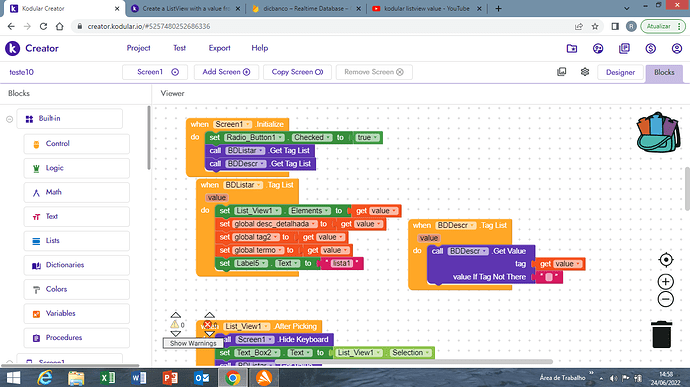This screenshot has height=387, width=690.
Task: Switch to the Designer view
Action: [620, 72]
